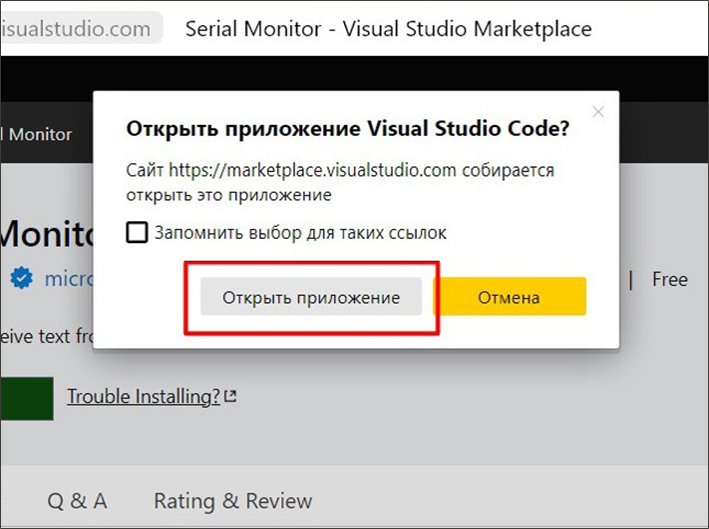The image size is (709, 529).
Task: Click the 'Открыть приложение' button
Action: click(x=311, y=297)
